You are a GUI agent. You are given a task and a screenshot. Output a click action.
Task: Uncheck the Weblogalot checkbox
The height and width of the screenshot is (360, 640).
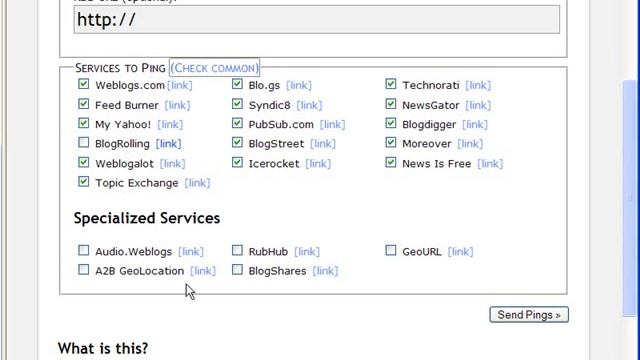point(84,162)
